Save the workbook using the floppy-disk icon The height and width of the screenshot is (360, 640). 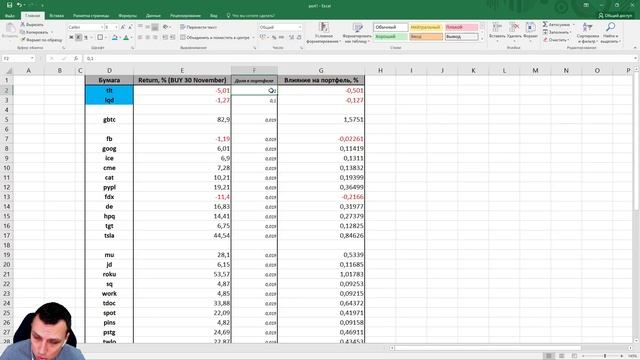[9, 5]
